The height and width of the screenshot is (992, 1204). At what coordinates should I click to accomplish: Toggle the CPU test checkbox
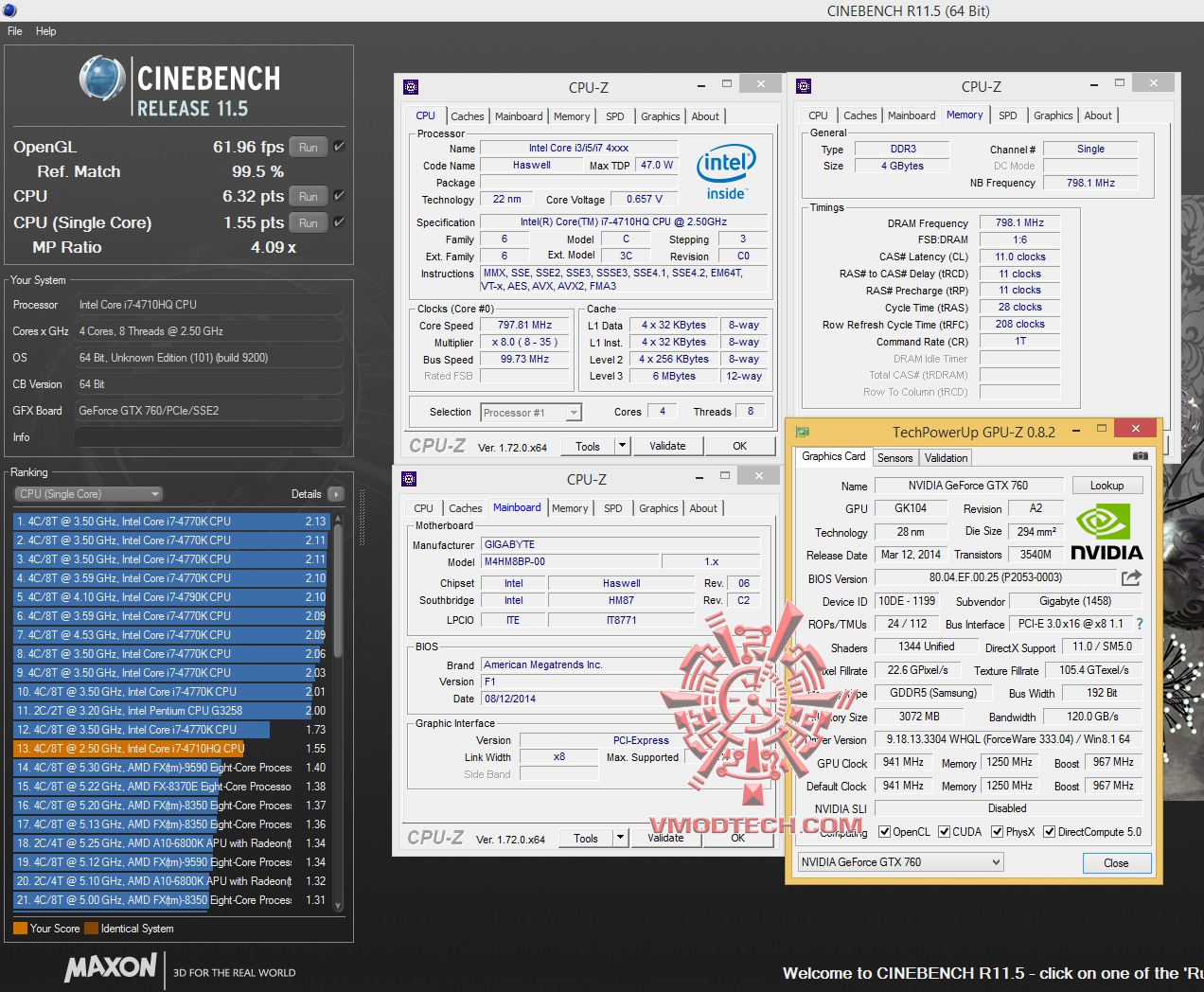[x=339, y=196]
